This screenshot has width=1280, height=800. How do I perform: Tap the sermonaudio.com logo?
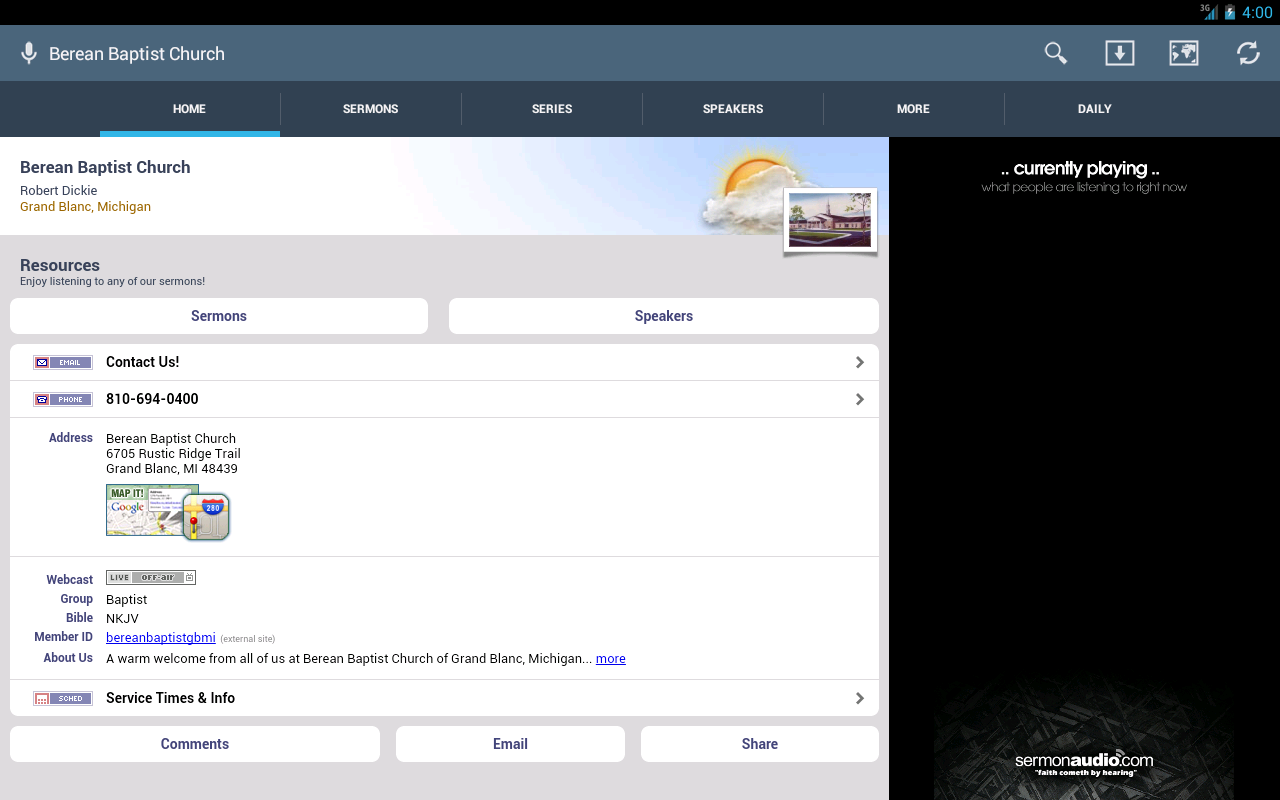pos(1084,764)
